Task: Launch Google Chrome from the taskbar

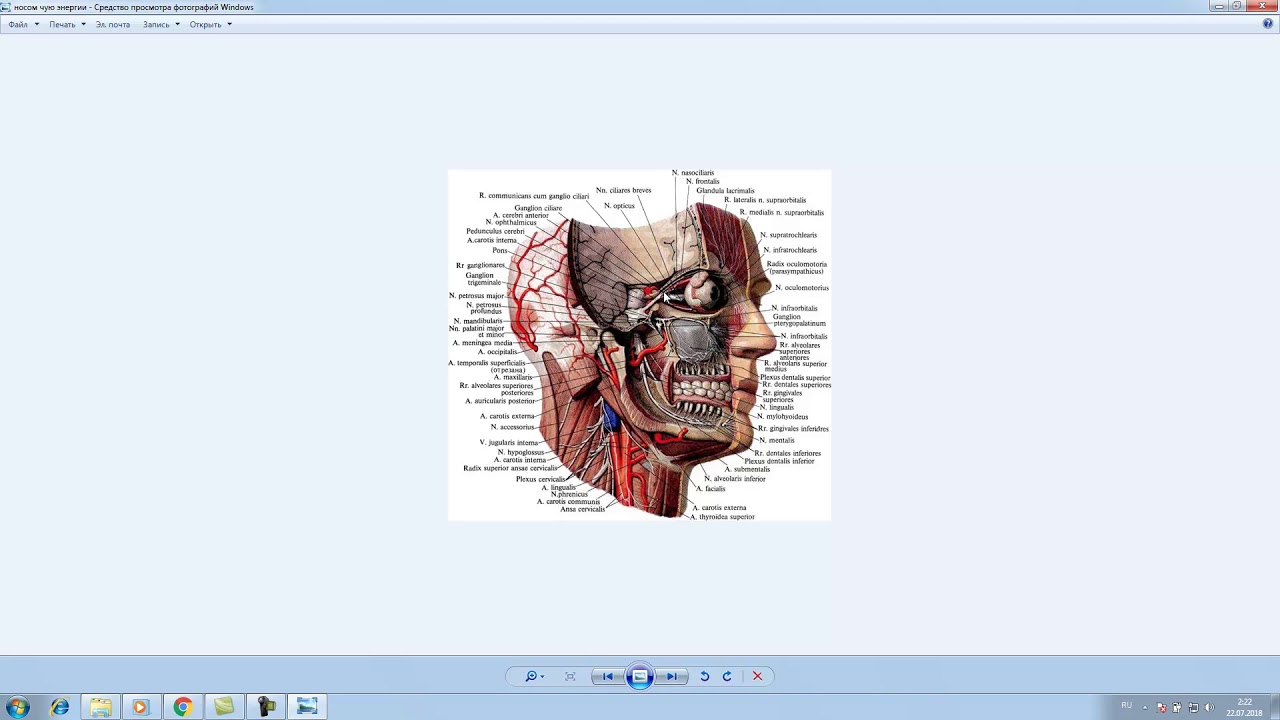Action: [x=182, y=707]
